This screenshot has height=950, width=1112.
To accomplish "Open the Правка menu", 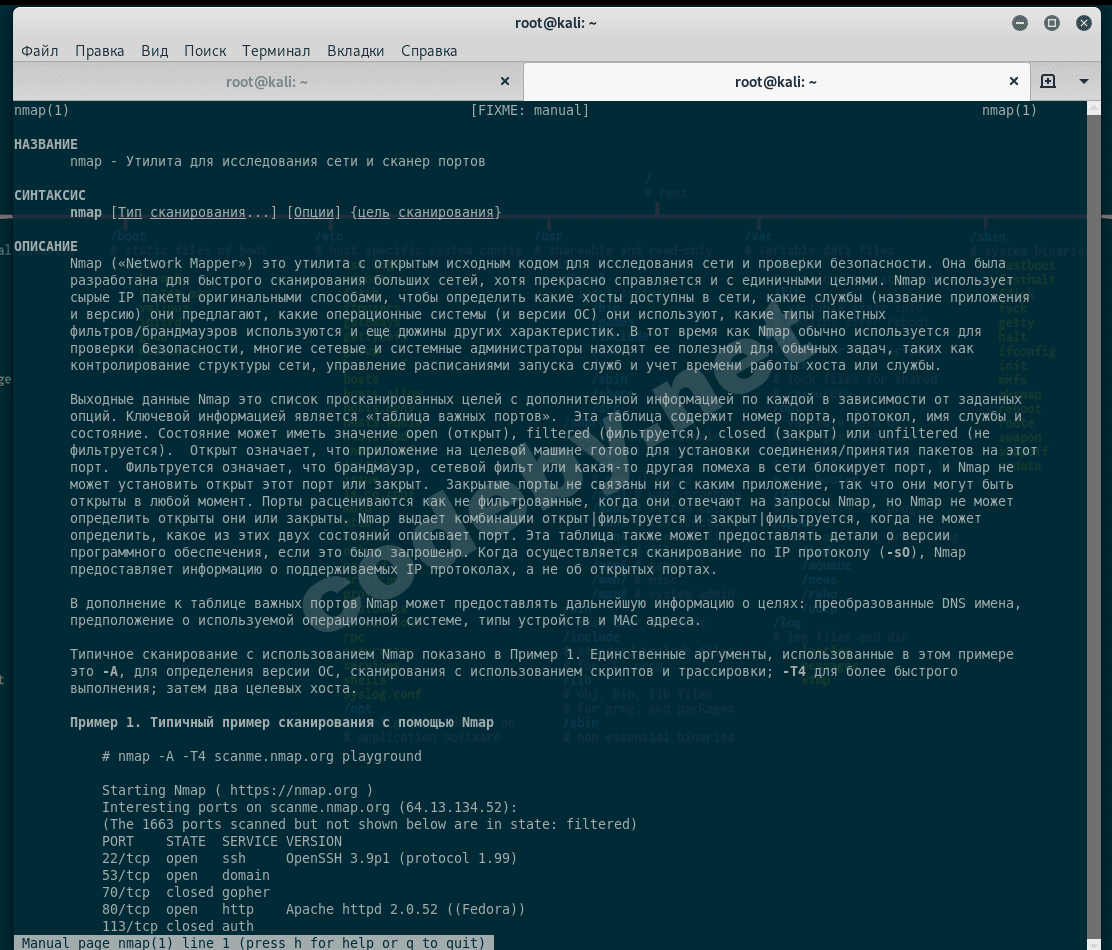I will pyautogui.click(x=99, y=51).
